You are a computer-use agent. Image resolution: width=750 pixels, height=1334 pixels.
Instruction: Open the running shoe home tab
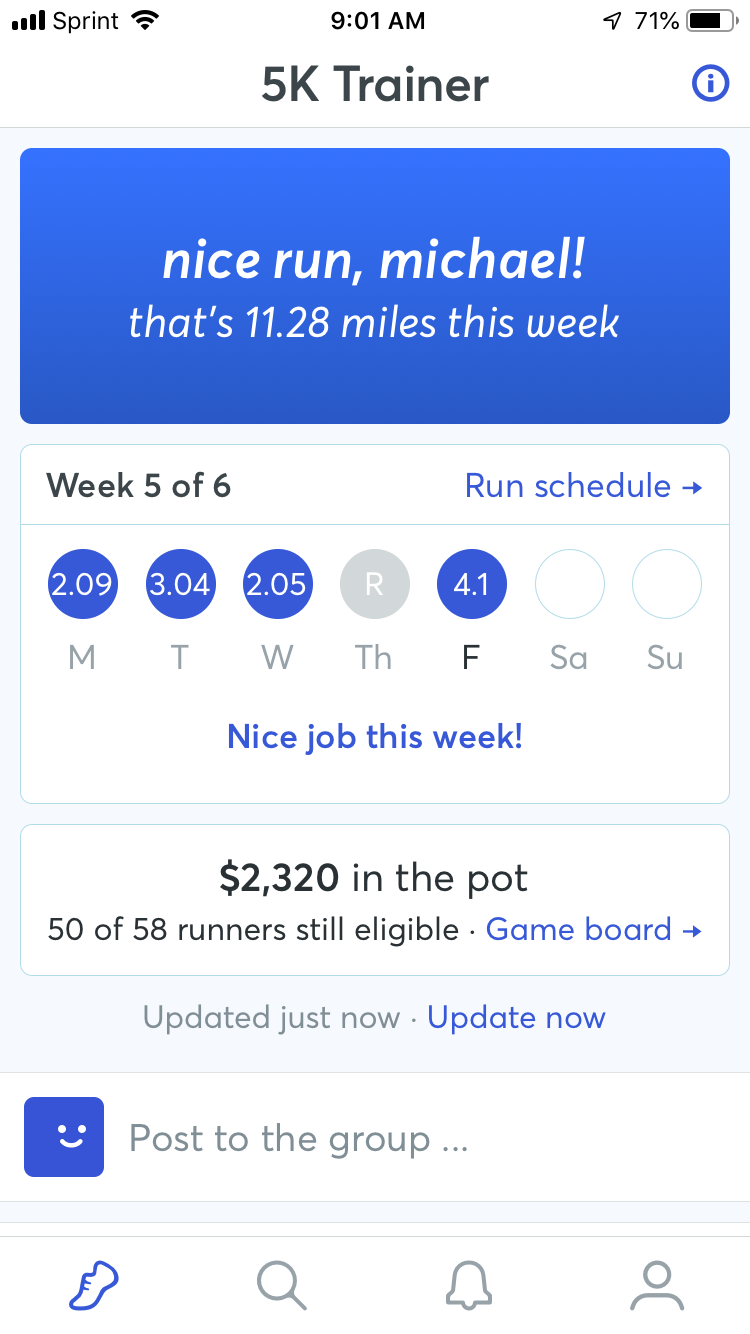(94, 1284)
